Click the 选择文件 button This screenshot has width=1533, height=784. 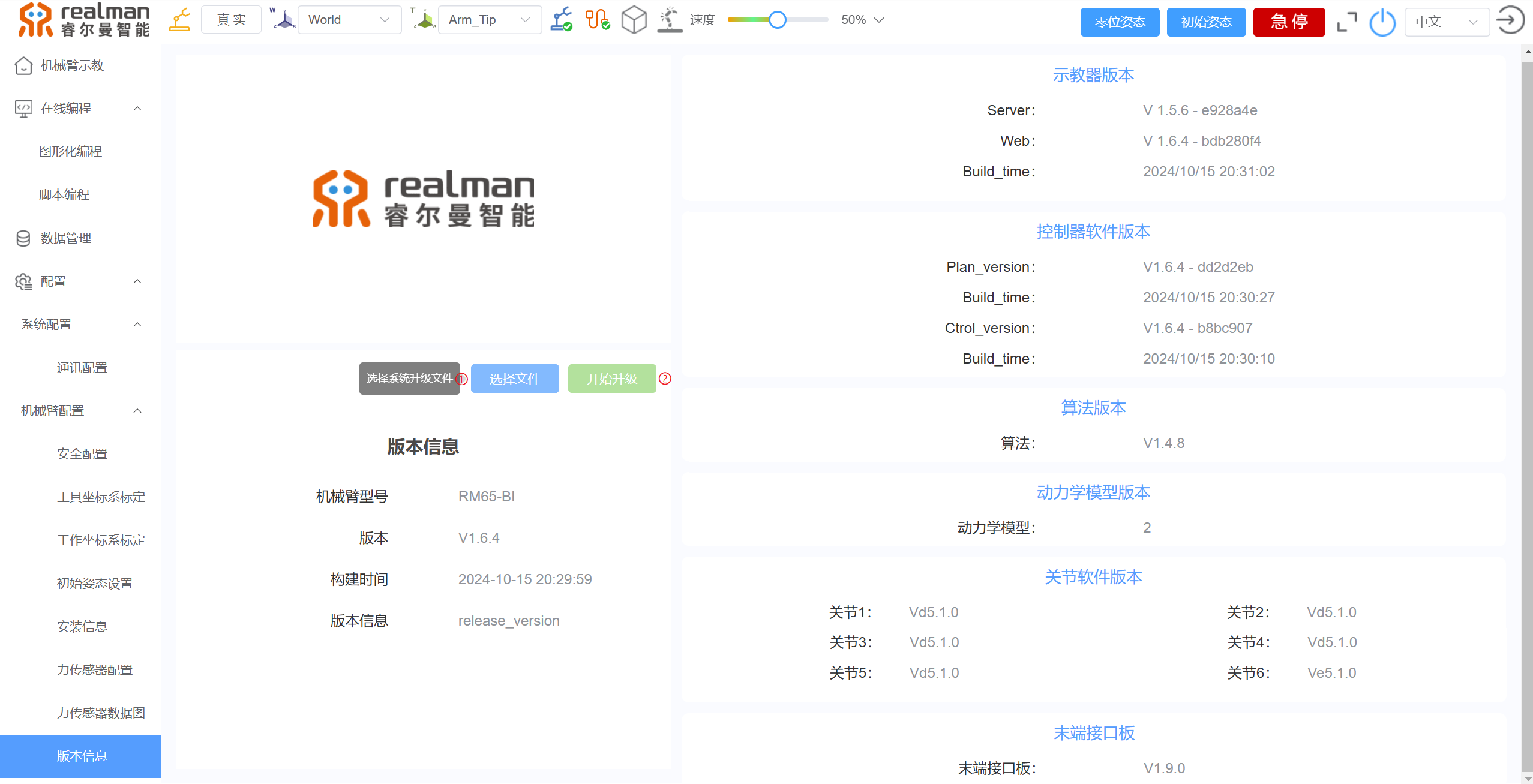pyautogui.click(x=515, y=379)
